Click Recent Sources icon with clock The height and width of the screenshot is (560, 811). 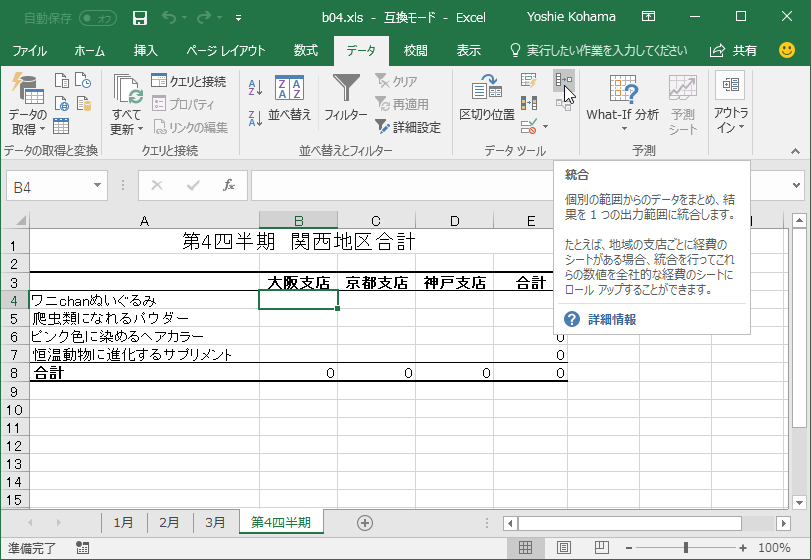tap(83, 80)
